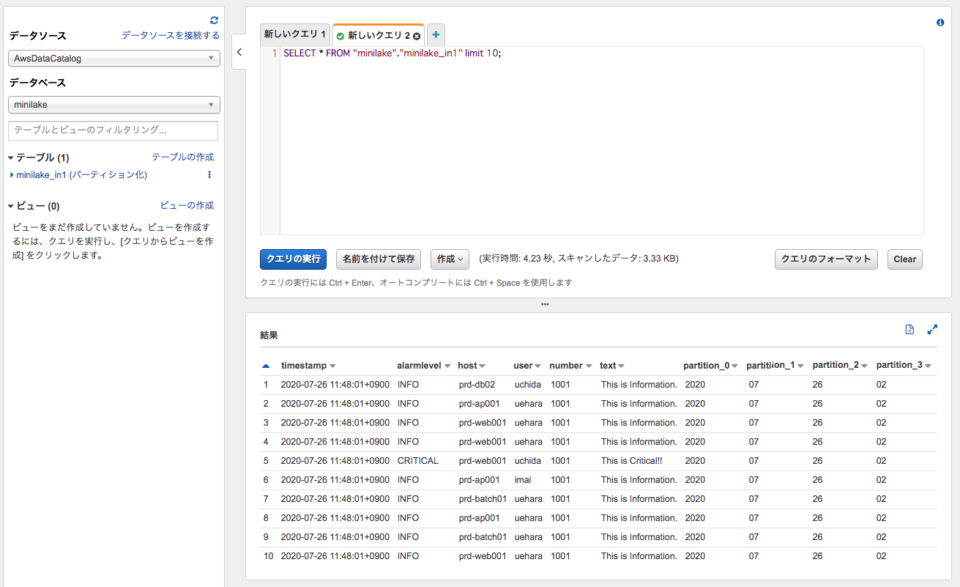Close the 新しいクエリ 2 tab
The height and width of the screenshot is (587, 960).
[416, 36]
